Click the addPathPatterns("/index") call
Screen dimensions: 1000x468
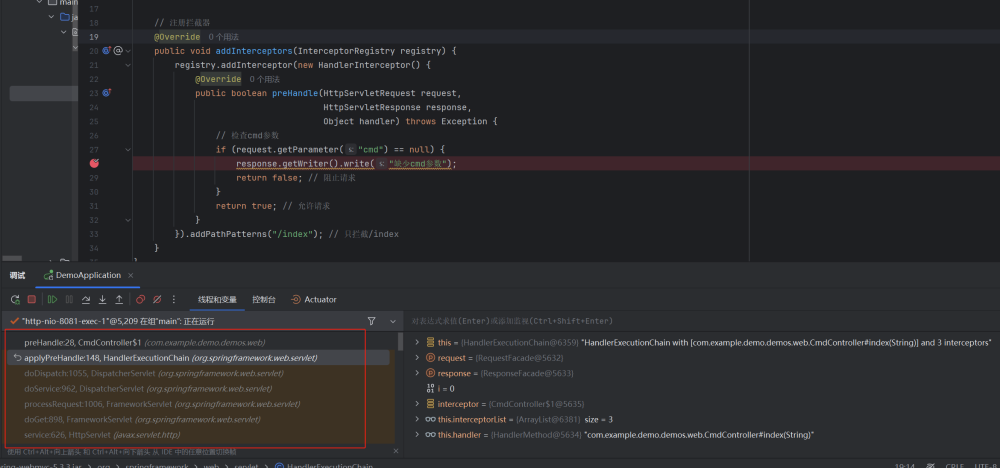pos(254,234)
